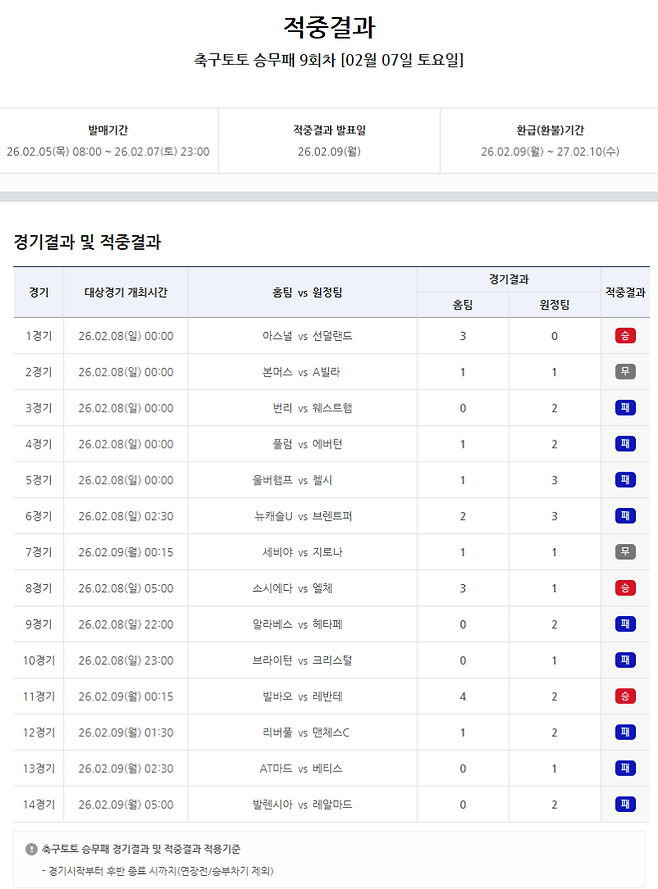Click the 승 badge for 빌바오 vs 레반테

(625, 696)
